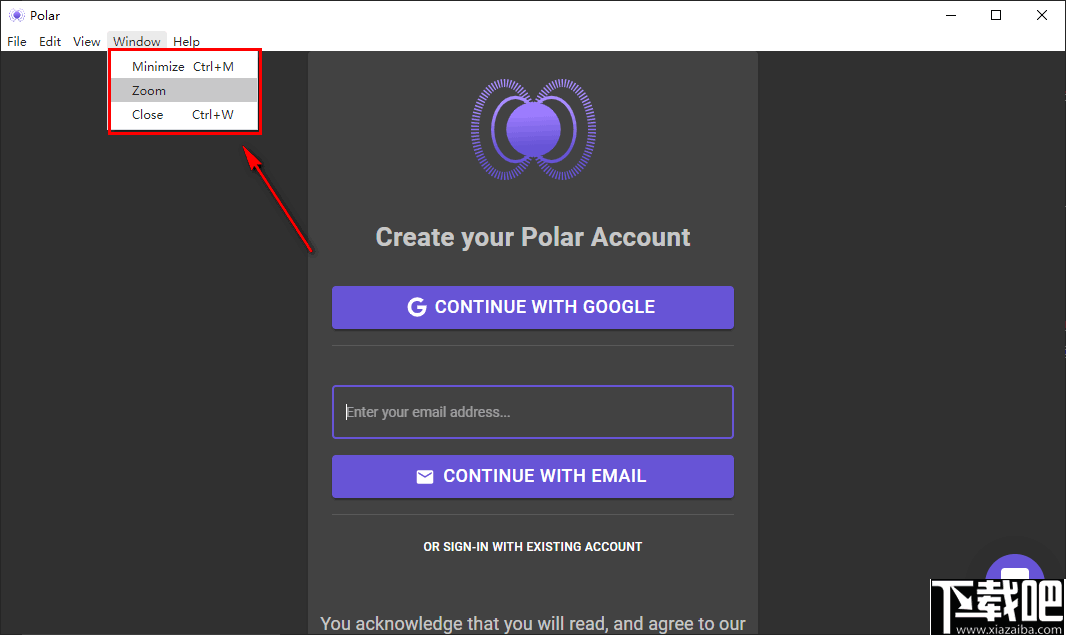Open the Help menu

(x=186, y=41)
